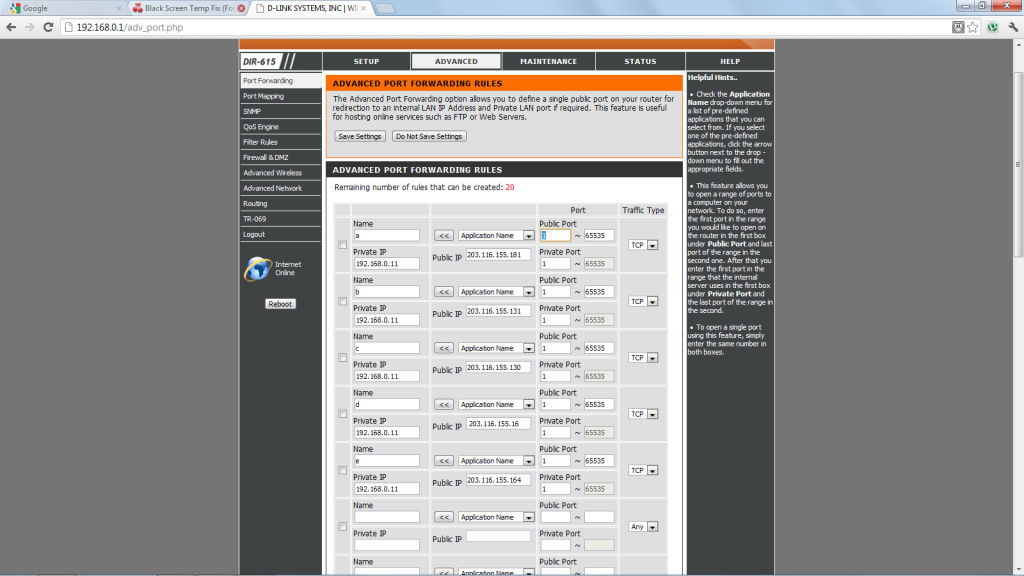This screenshot has height=576, width=1024.
Task: Click the Reboot button
Action: click(x=280, y=304)
